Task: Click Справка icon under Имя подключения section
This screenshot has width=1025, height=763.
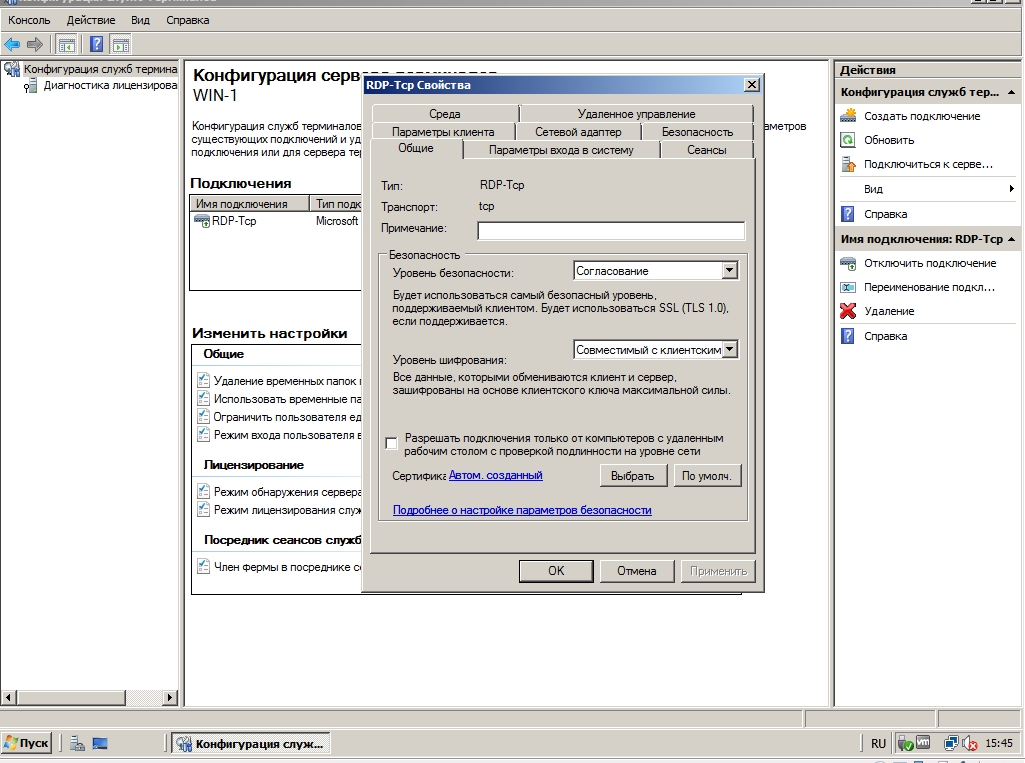Action: (x=848, y=336)
